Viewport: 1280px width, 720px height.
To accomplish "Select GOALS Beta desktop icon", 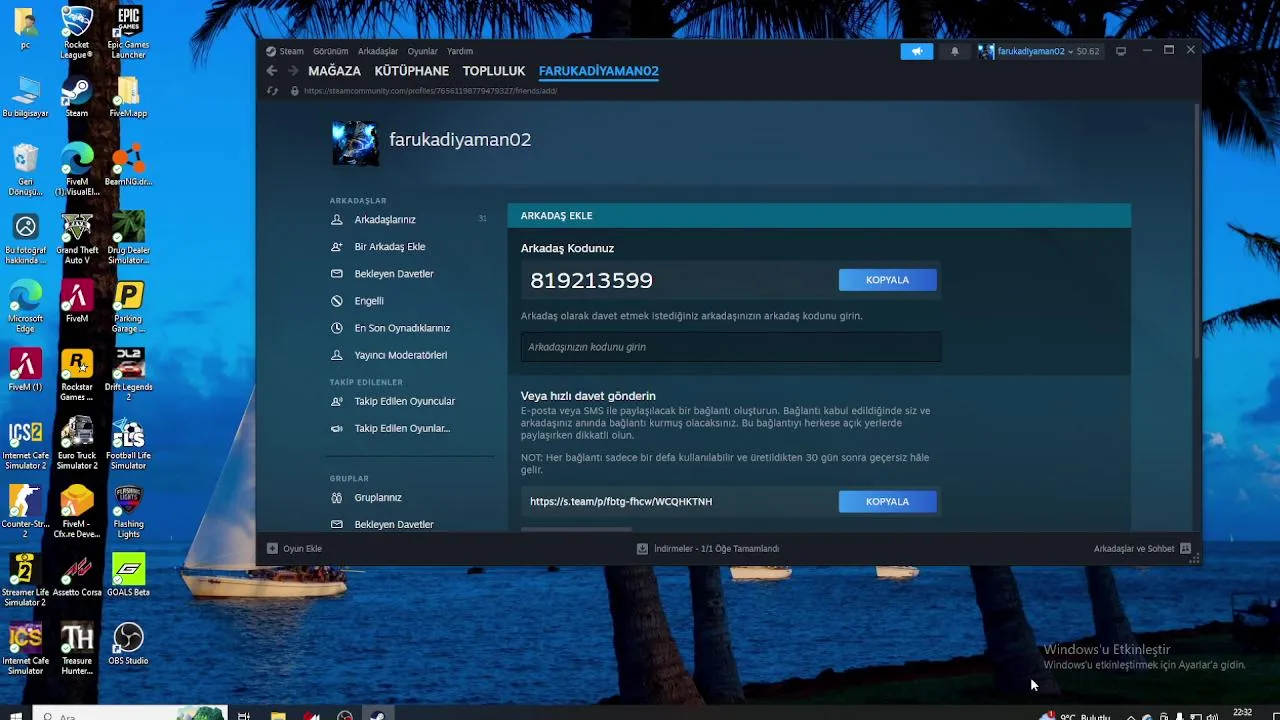I will tap(128, 574).
